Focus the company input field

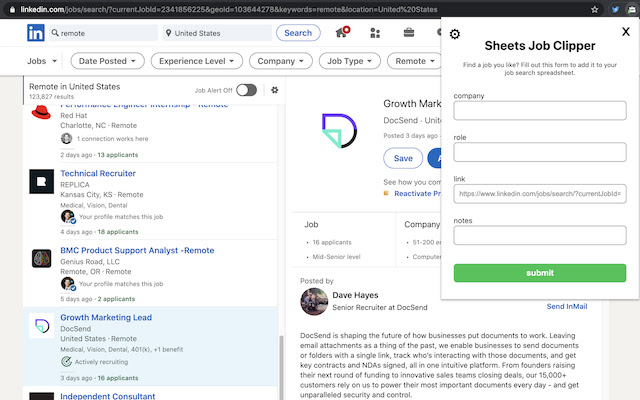pos(540,111)
